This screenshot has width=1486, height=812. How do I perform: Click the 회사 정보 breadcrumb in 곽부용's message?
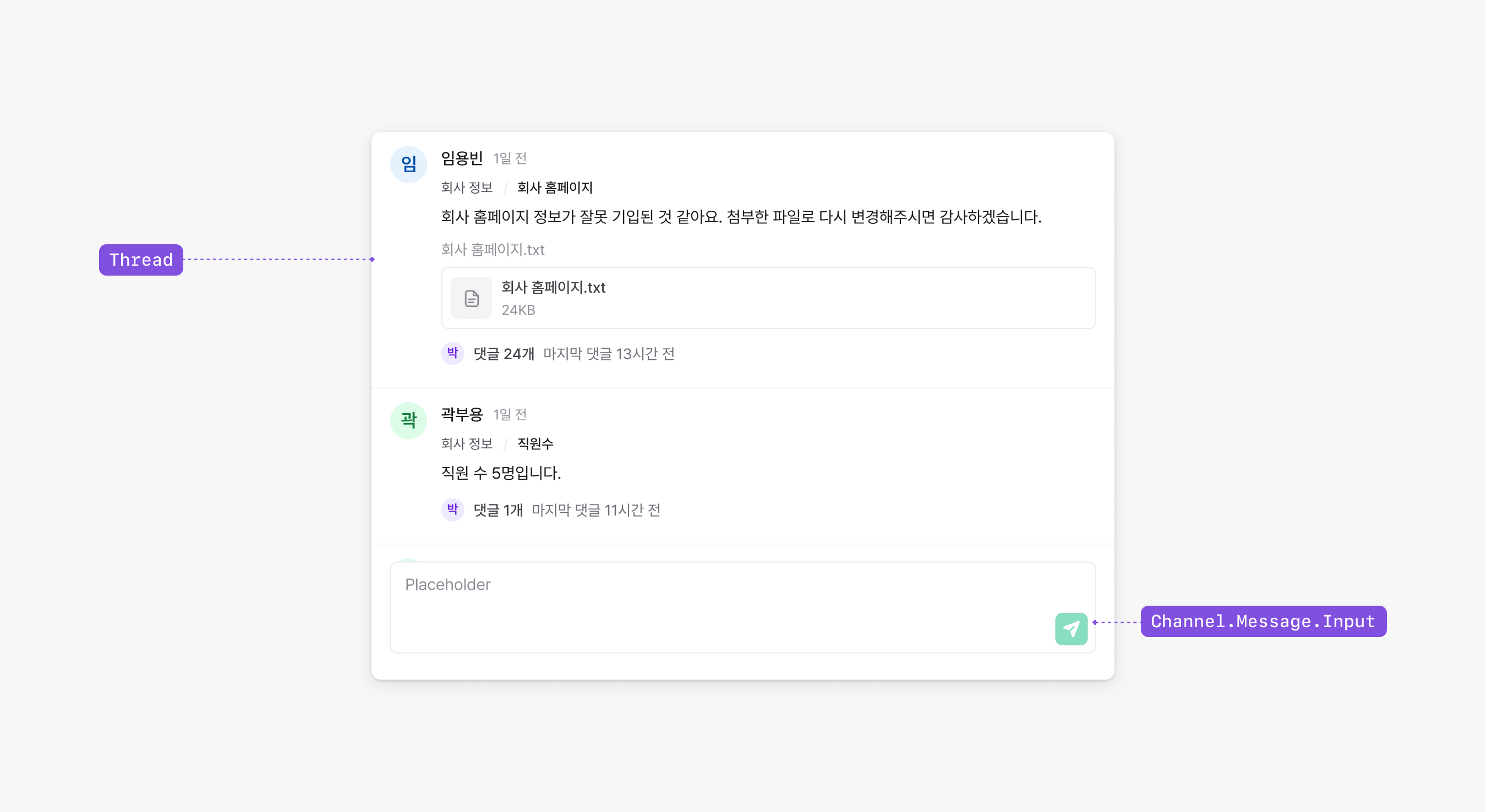pyautogui.click(x=466, y=443)
